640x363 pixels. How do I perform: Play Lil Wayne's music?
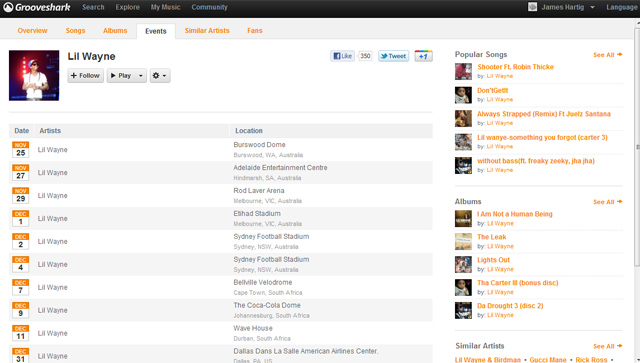pos(121,76)
